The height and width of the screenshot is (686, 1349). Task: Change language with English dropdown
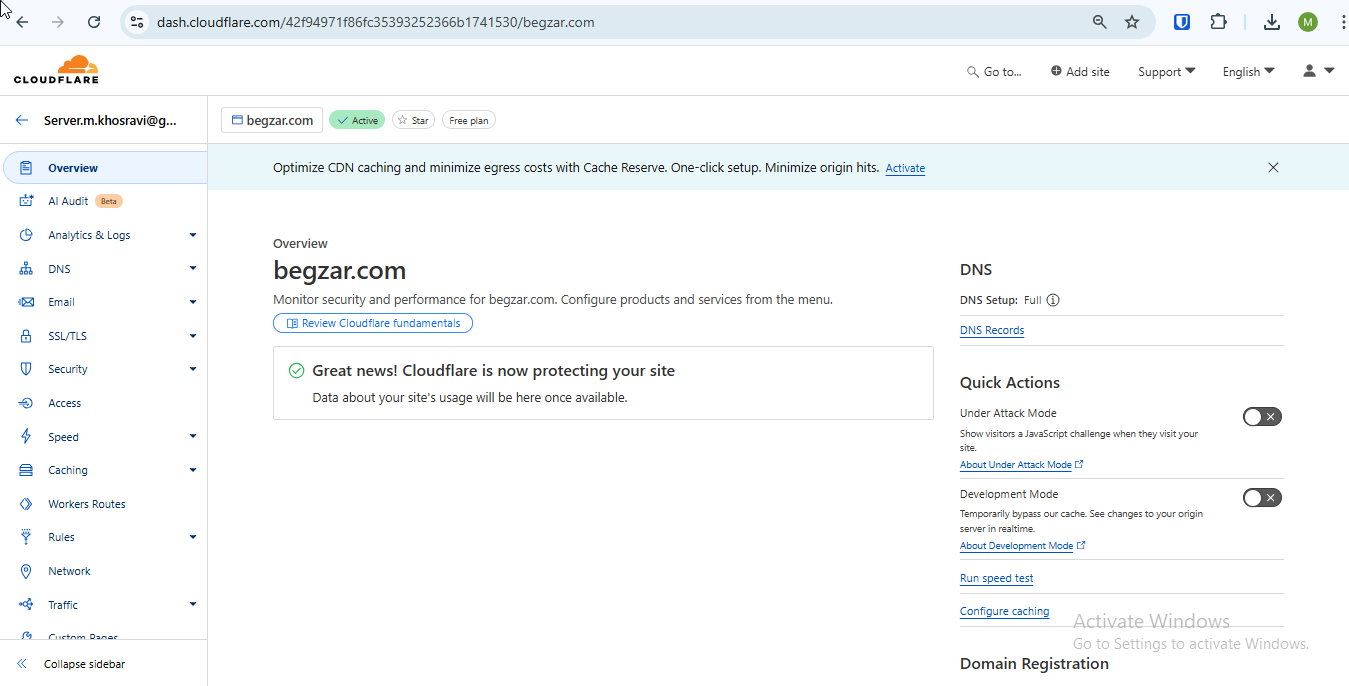1248,72
